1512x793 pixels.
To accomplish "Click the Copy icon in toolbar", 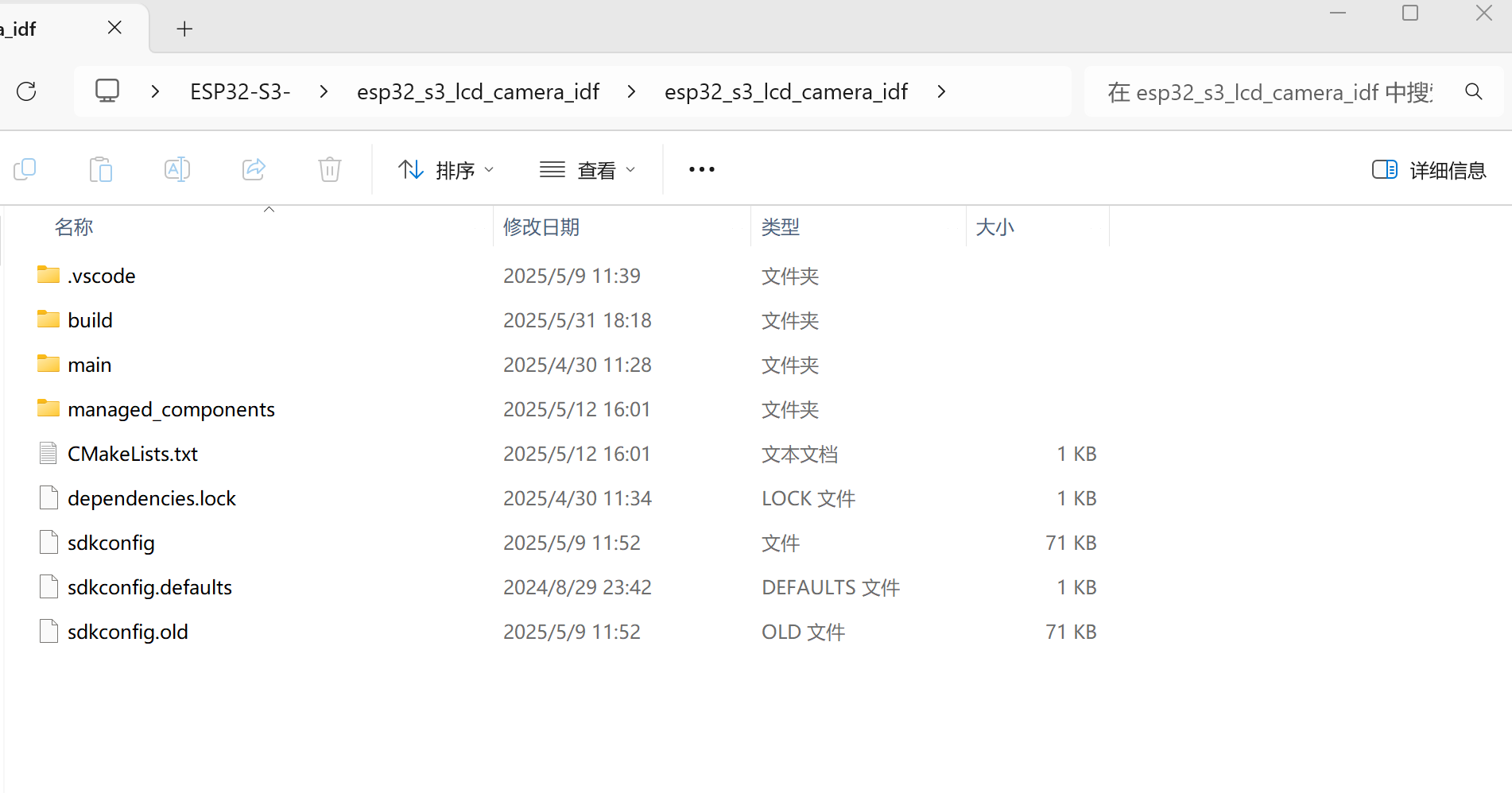I will point(25,169).
